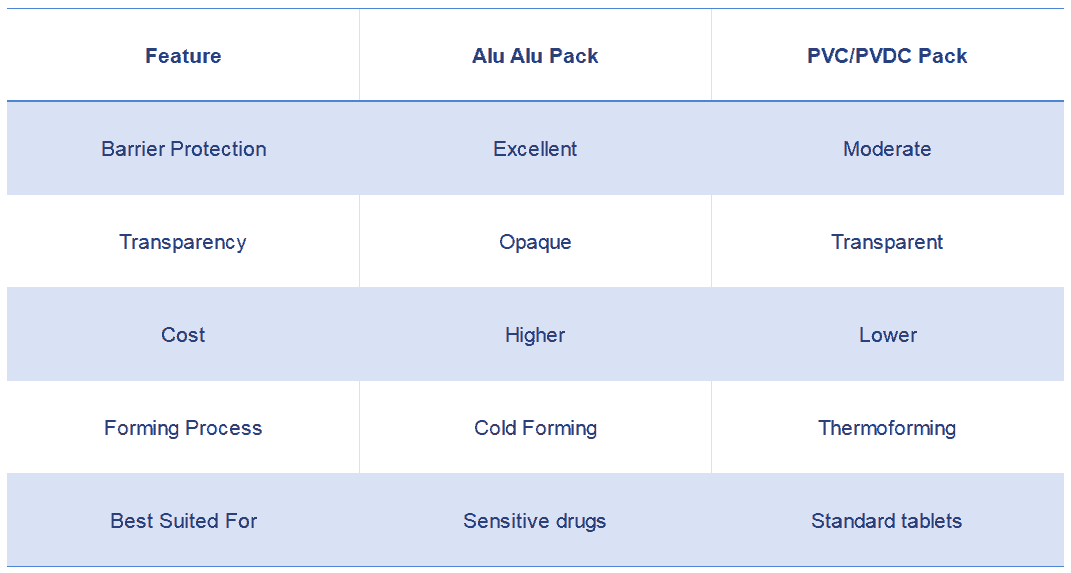Click the Higher cost cell

[x=535, y=335]
